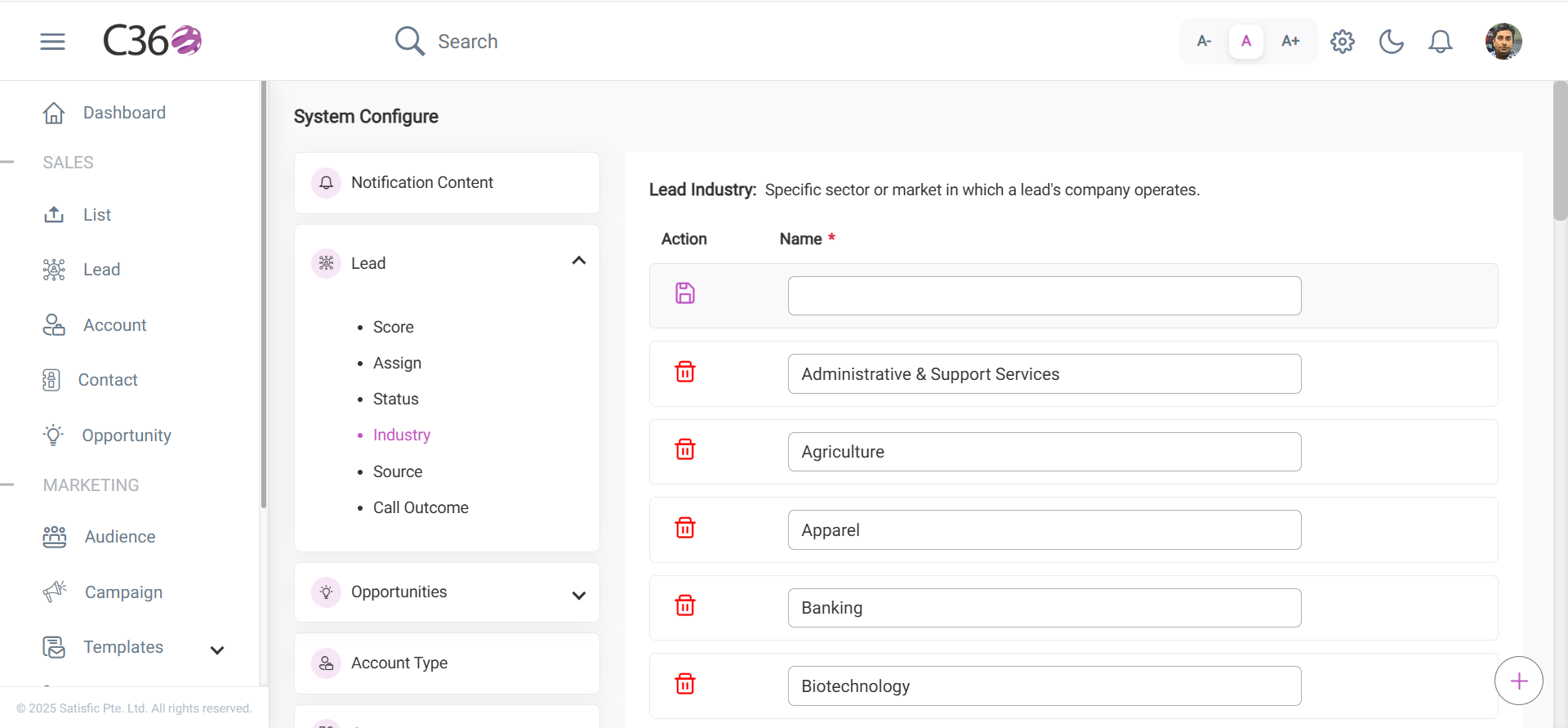The image size is (1568, 728).
Task: Edit the Agriculture name field
Action: coord(1045,452)
